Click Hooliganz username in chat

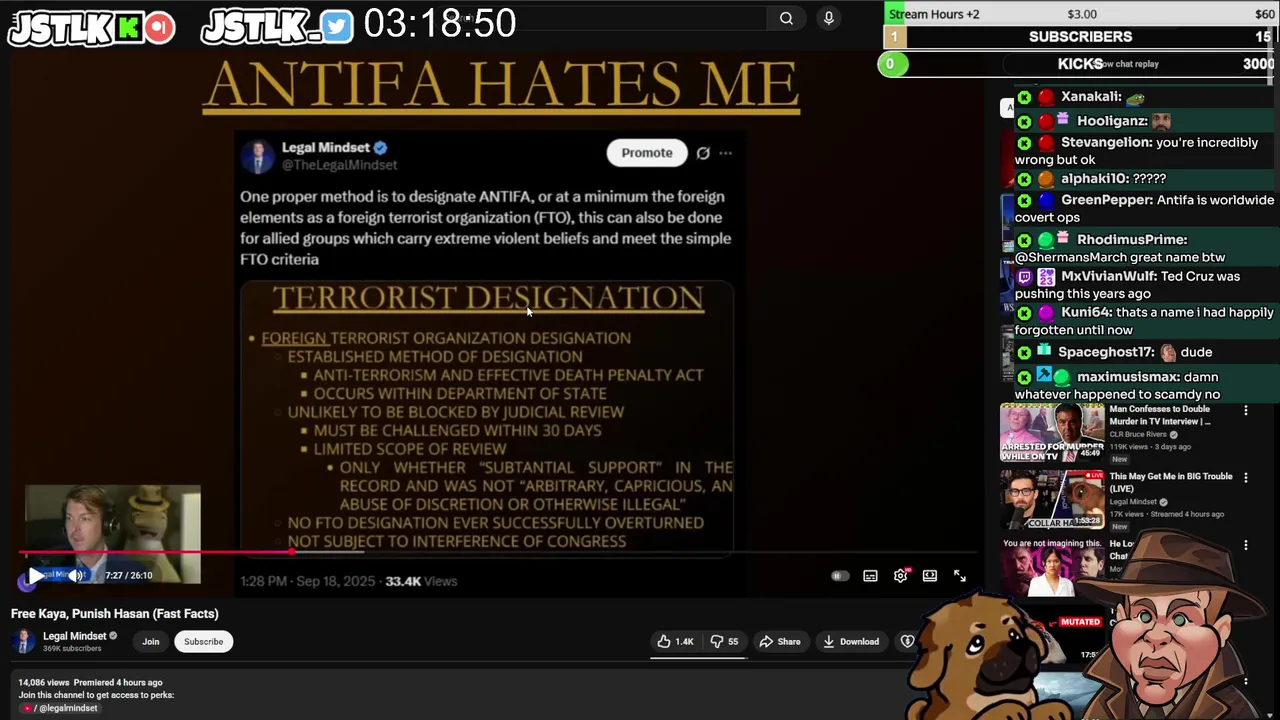(x=1112, y=121)
